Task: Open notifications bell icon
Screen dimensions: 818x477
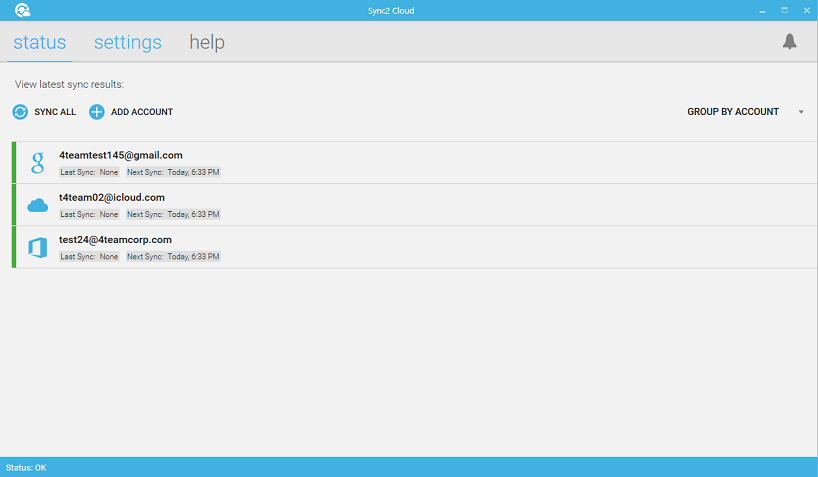Action: [789, 41]
